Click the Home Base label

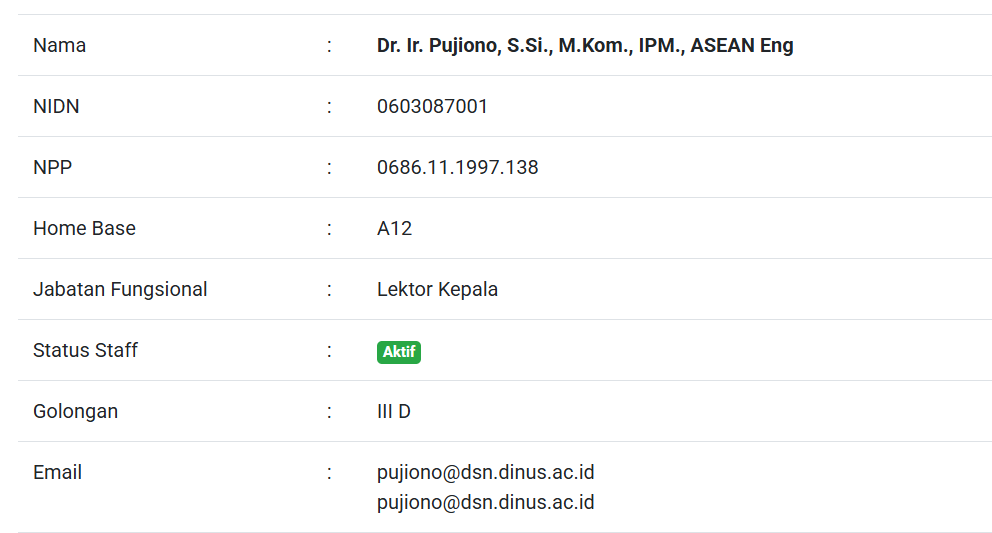84,228
